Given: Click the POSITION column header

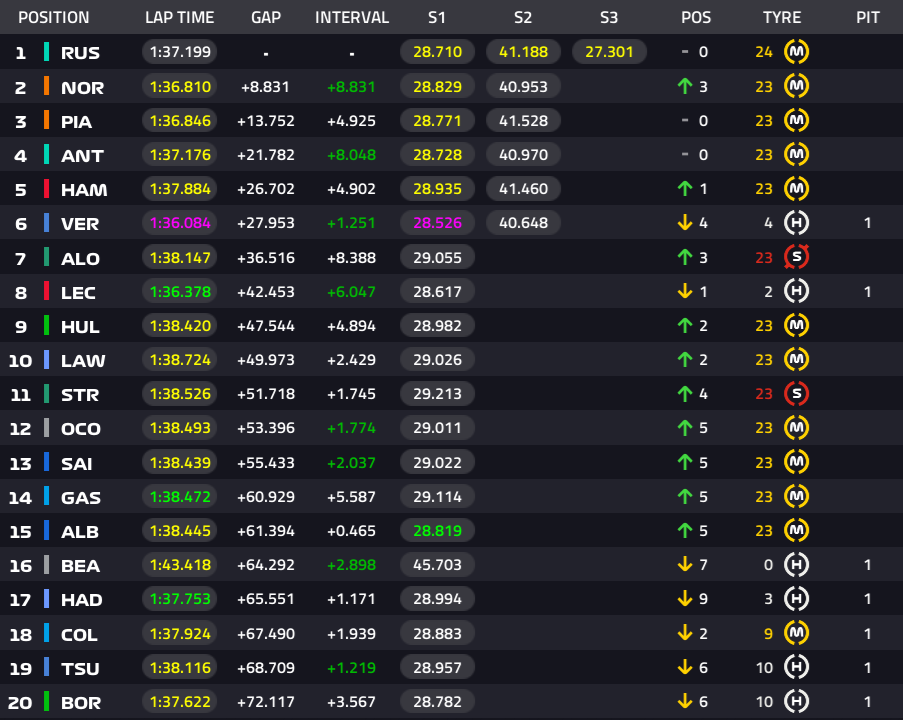Looking at the screenshot, I should (54, 17).
